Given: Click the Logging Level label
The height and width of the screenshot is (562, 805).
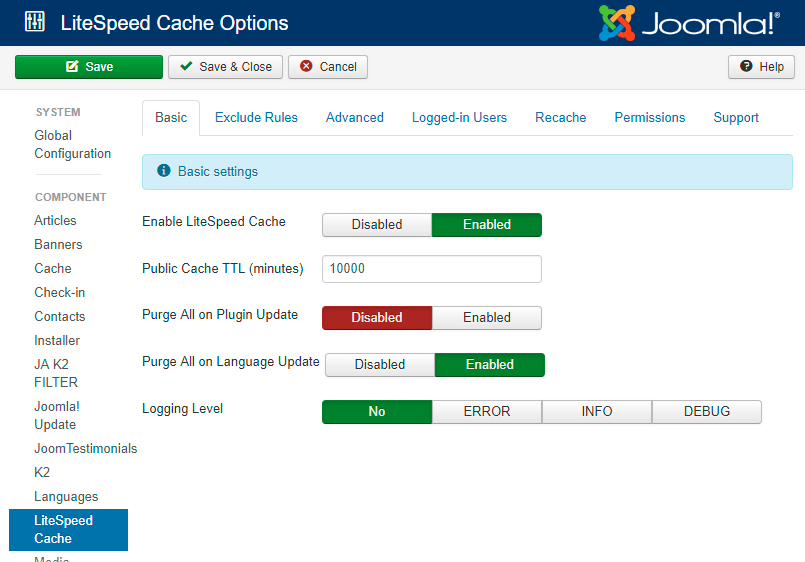Looking at the screenshot, I should (182, 409).
